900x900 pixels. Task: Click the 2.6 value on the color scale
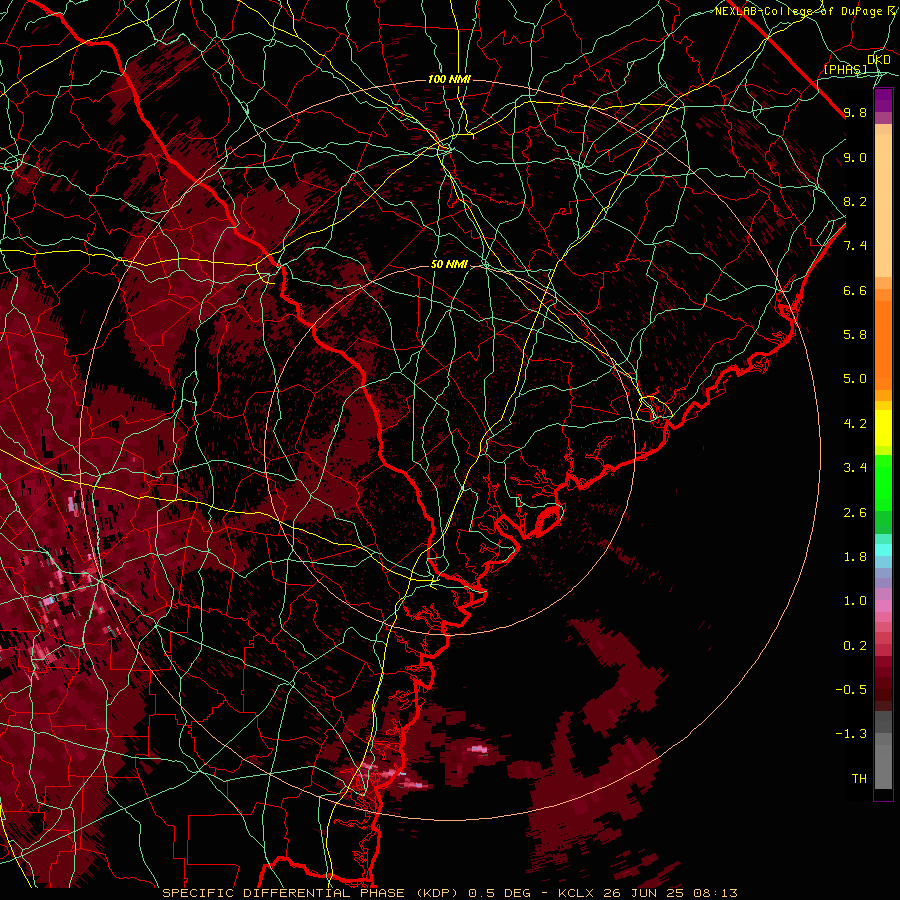point(855,513)
